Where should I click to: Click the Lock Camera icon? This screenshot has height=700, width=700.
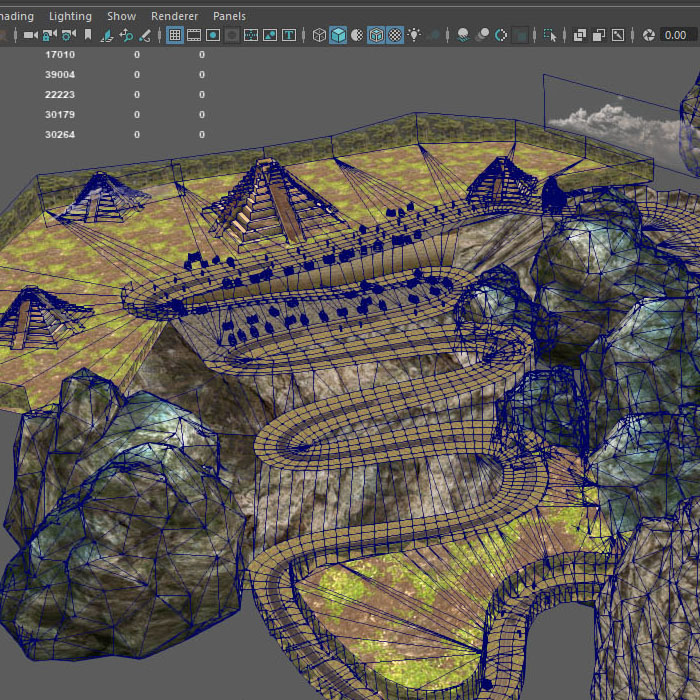point(49,35)
